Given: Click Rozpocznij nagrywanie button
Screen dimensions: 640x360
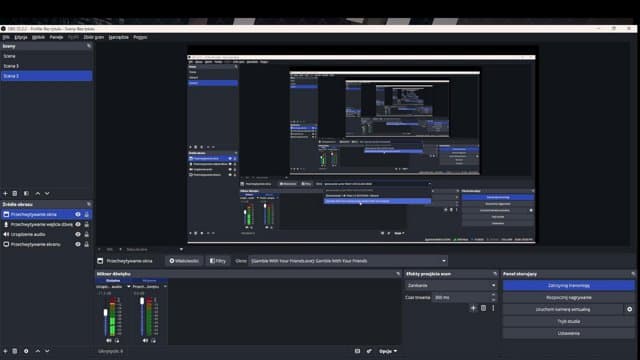Looking at the screenshot, I should click(x=569, y=298).
